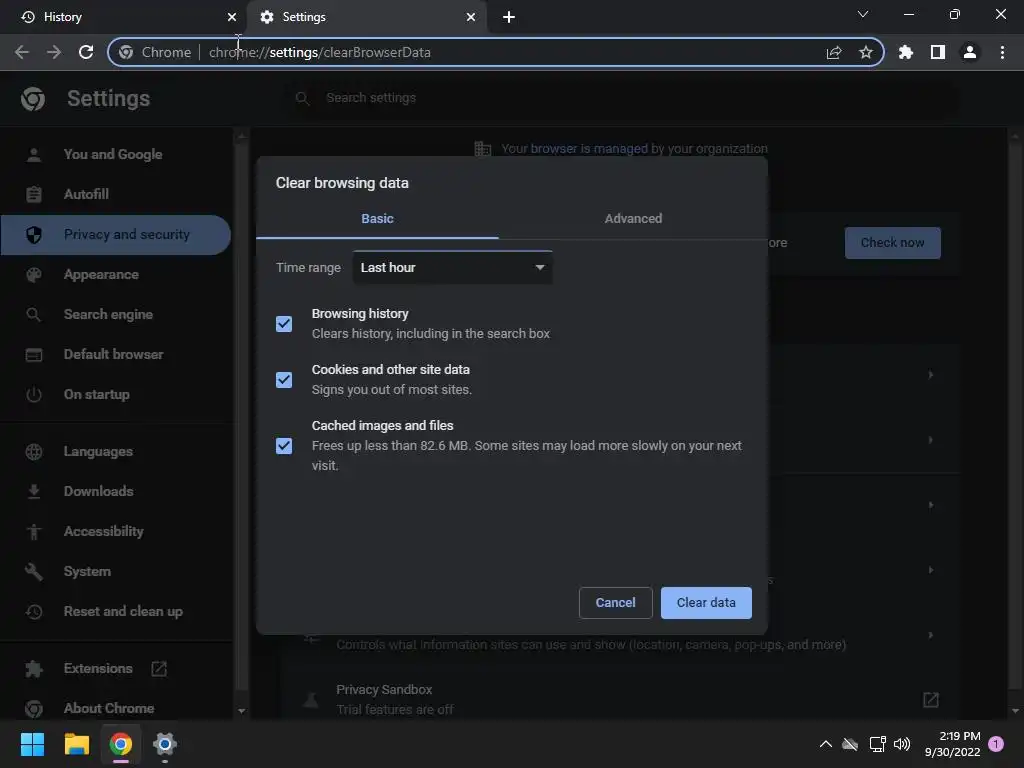This screenshot has height=768, width=1024.
Task: Click the Check now button
Action: click(x=893, y=243)
